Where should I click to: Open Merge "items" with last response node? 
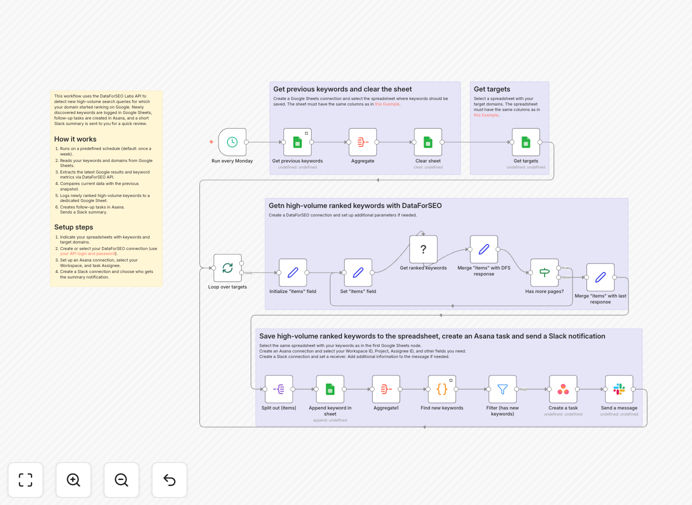[x=600, y=278]
